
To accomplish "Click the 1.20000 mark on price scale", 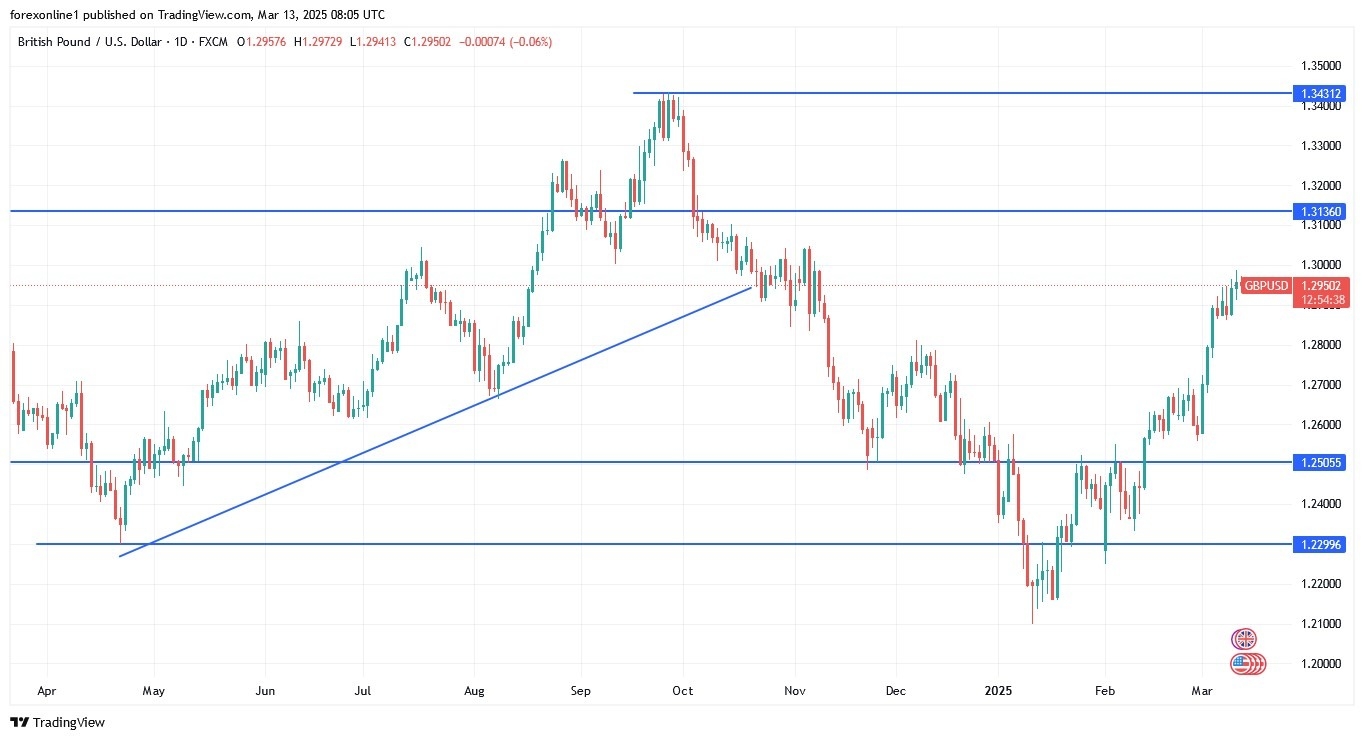I will (x=1320, y=664).
